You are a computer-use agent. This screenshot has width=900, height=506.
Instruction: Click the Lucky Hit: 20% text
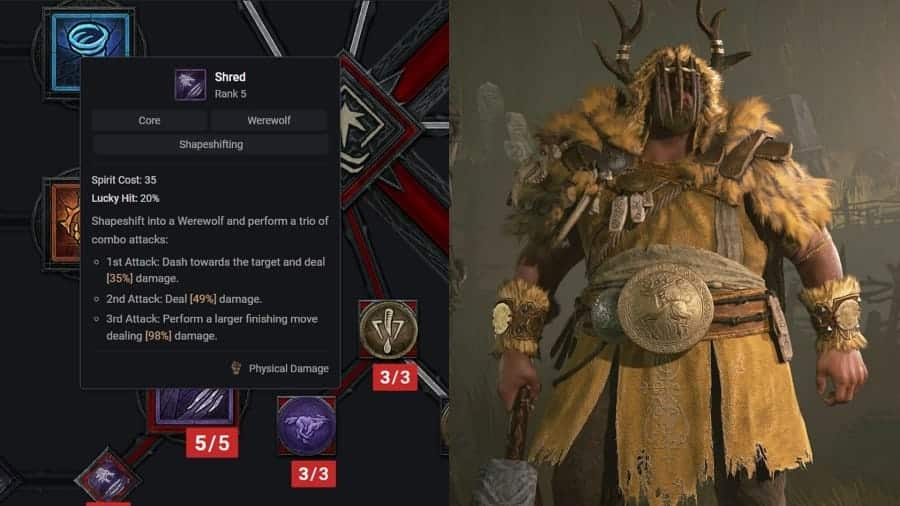point(126,198)
